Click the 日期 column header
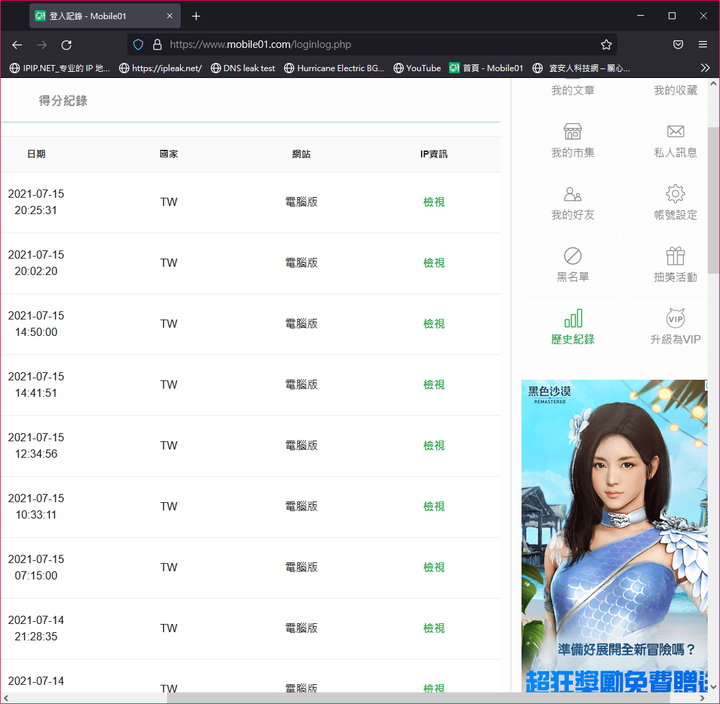Viewport: 720px width, 704px height. point(36,154)
